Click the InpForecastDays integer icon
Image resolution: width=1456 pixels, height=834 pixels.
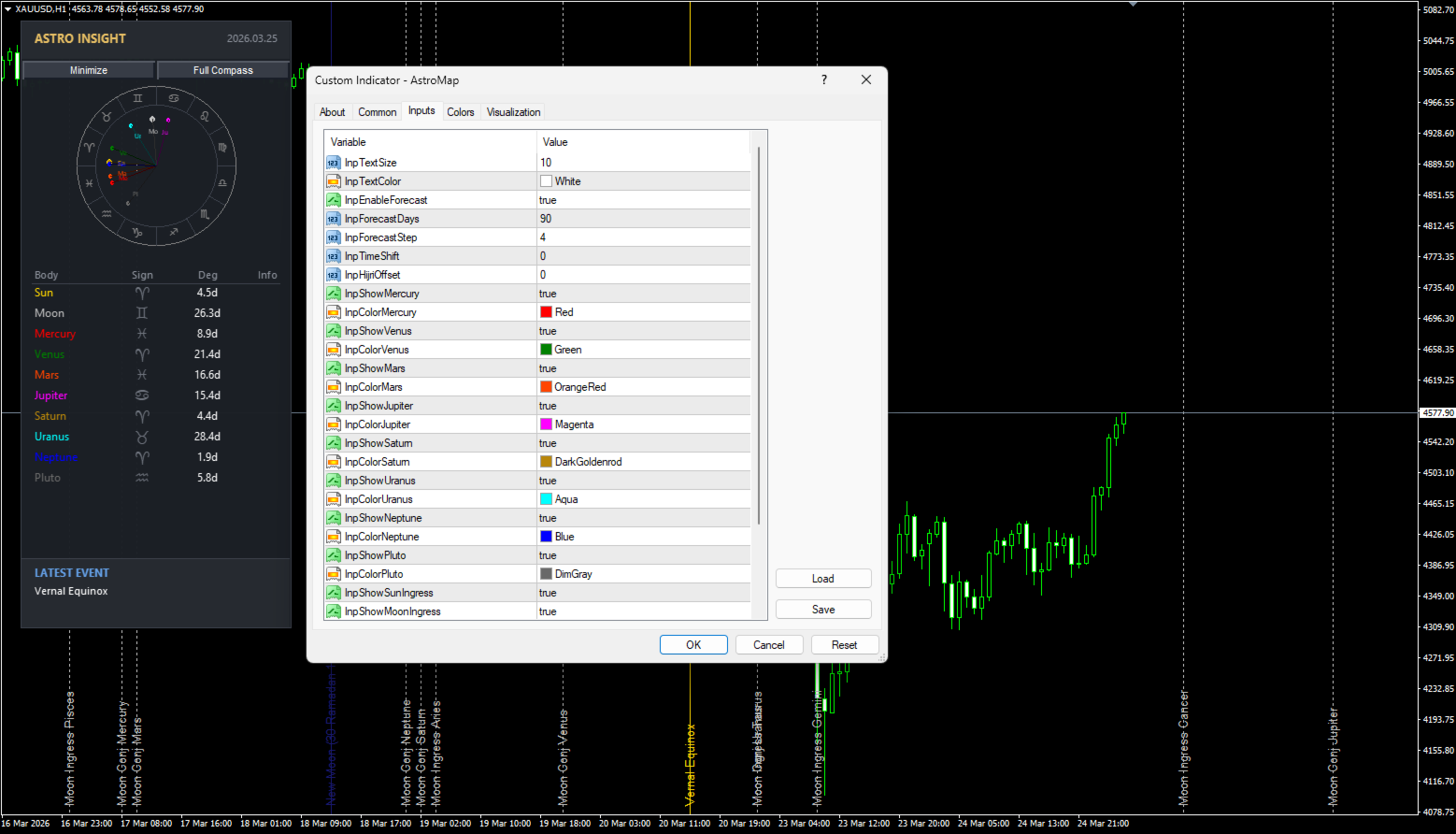333,219
